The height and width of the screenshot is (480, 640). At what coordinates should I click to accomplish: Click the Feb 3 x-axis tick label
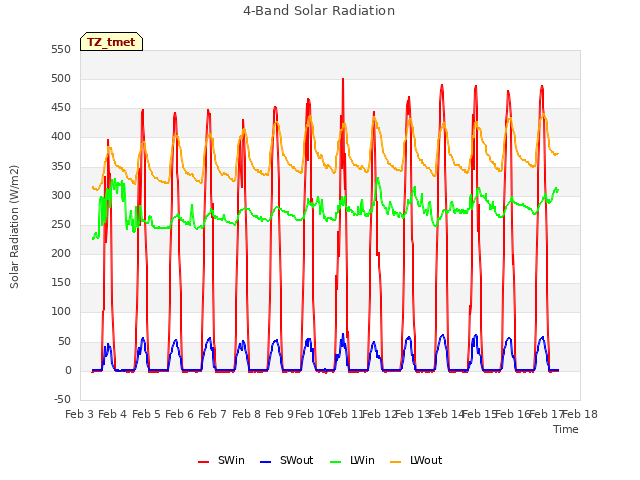80,414
